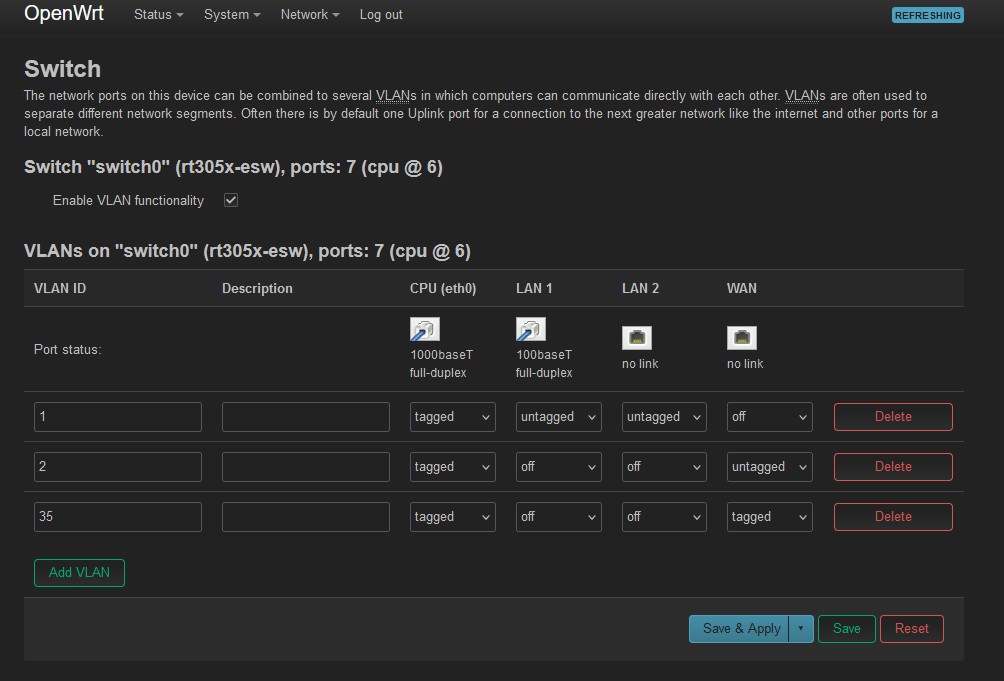Click Description field for VLAN 2
Image resolution: width=1004 pixels, height=681 pixels.
[305, 467]
